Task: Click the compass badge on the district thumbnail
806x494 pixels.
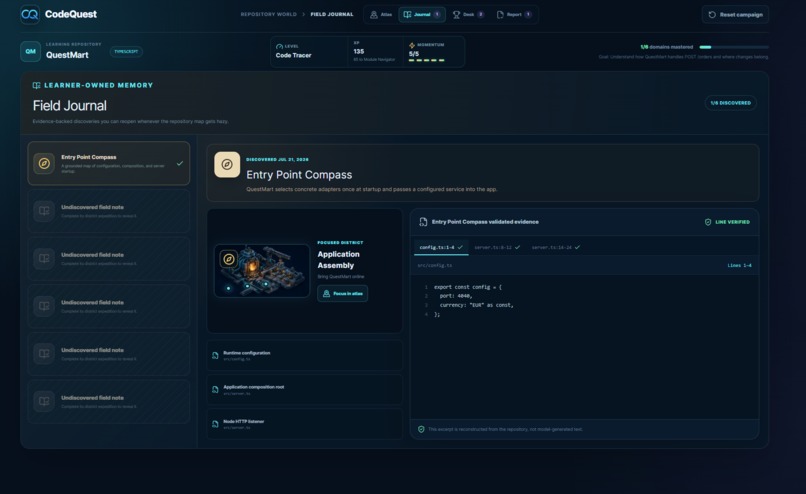Action: (x=229, y=259)
